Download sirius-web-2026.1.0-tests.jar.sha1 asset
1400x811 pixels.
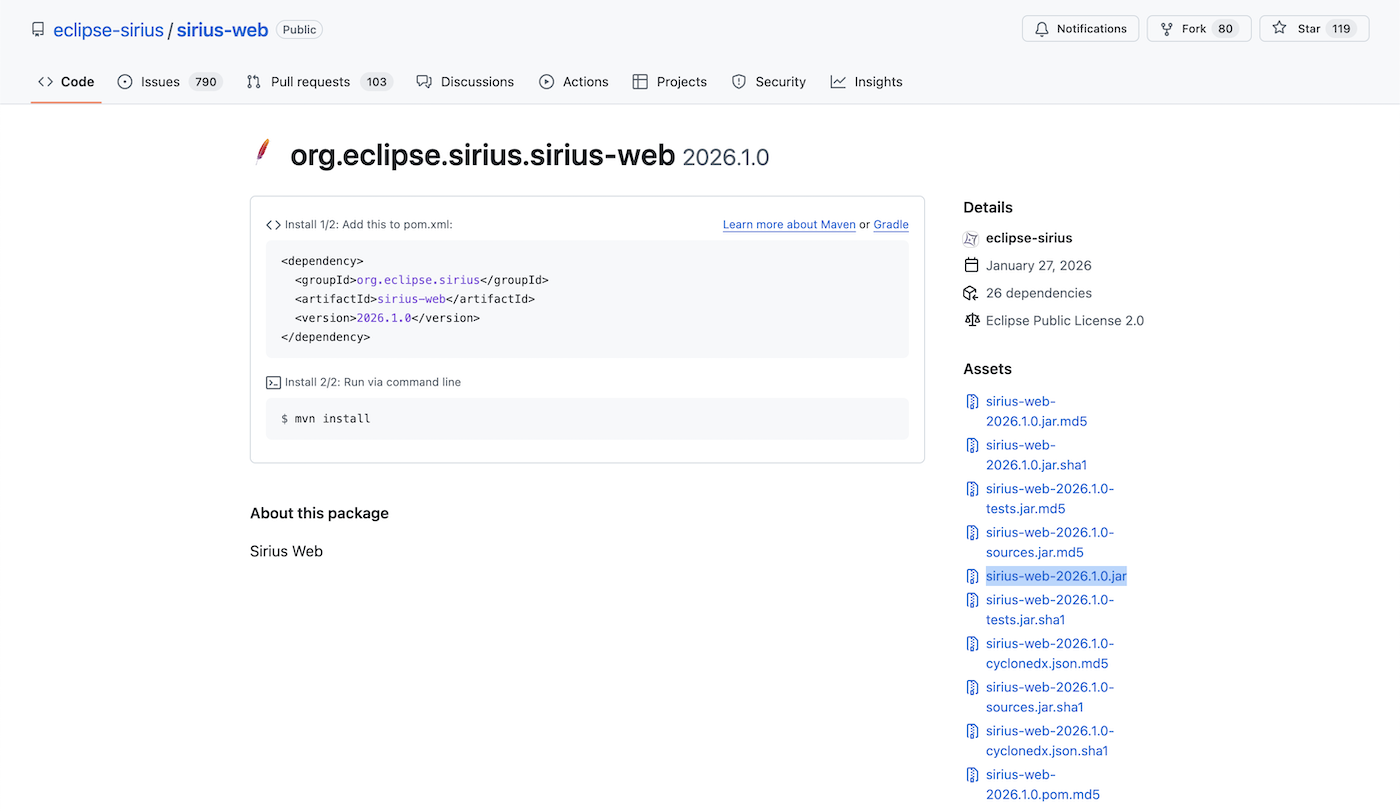(x=1050, y=610)
